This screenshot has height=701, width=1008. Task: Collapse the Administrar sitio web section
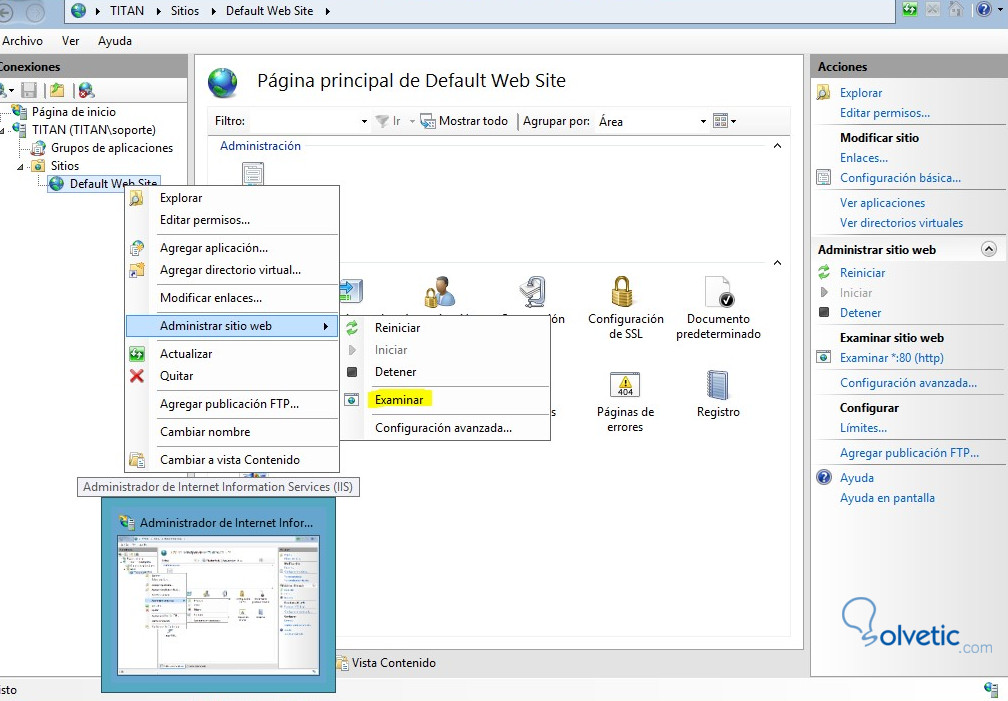point(989,250)
